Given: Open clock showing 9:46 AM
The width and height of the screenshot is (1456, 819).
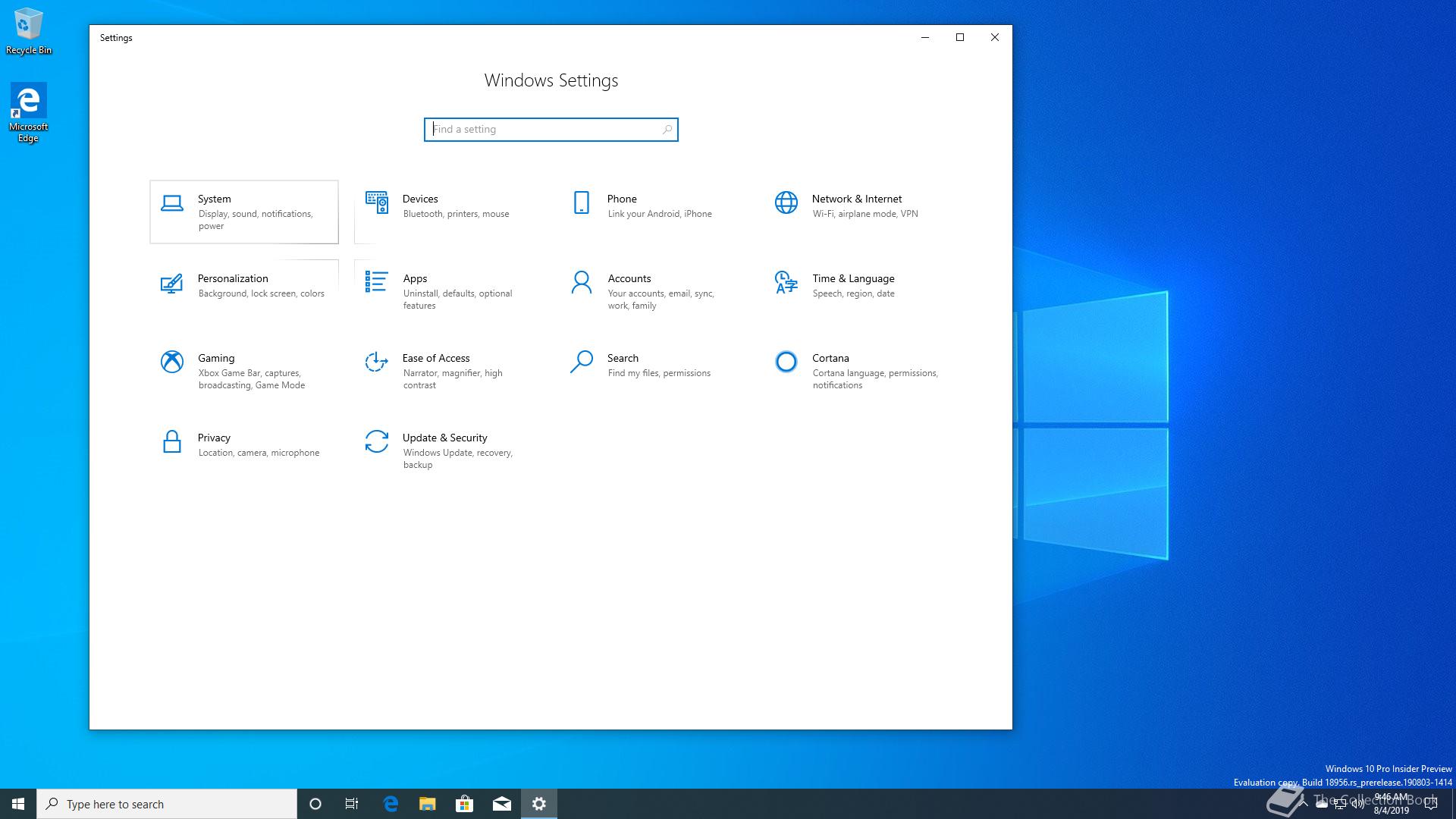Looking at the screenshot, I should [1392, 804].
